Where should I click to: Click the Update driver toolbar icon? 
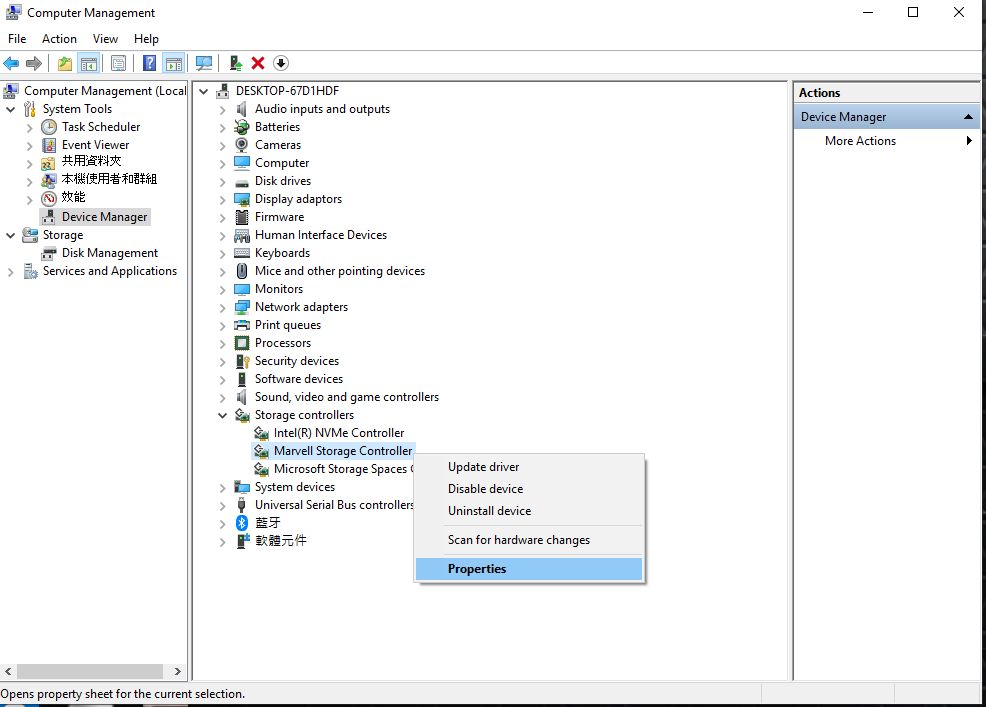coord(236,63)
